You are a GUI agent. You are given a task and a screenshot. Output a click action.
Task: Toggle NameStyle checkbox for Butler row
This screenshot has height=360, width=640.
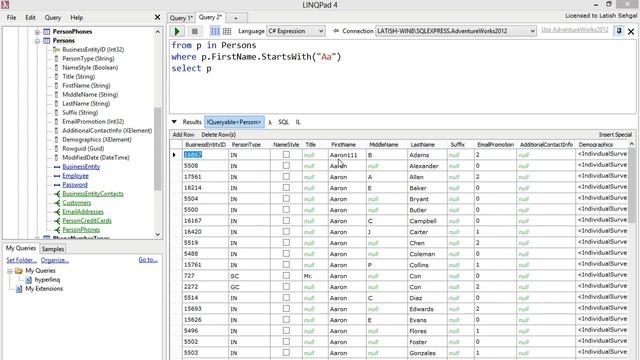[x=286, y=210]
